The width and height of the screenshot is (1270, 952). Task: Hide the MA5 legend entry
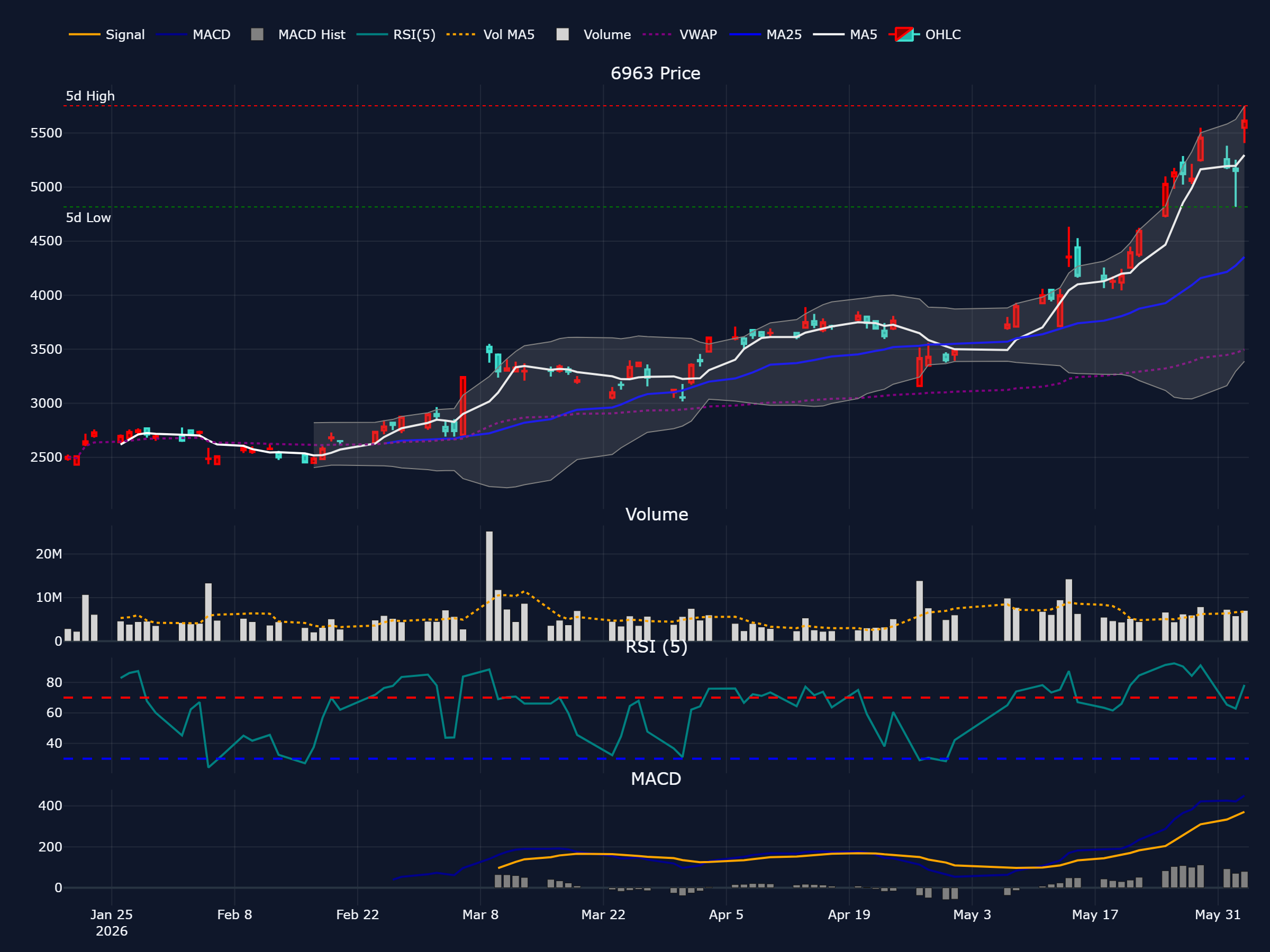[846, 34]
